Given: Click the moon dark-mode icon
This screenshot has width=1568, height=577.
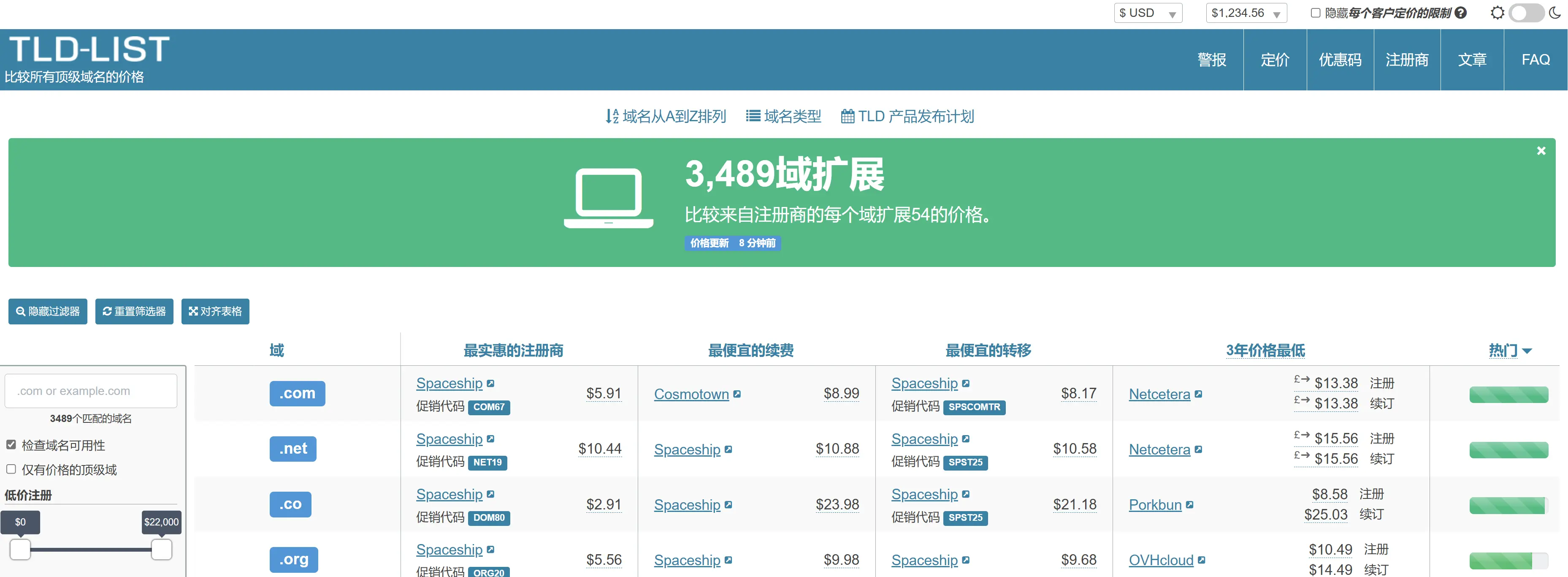Looking at the screenshot, I should 1554,13.
